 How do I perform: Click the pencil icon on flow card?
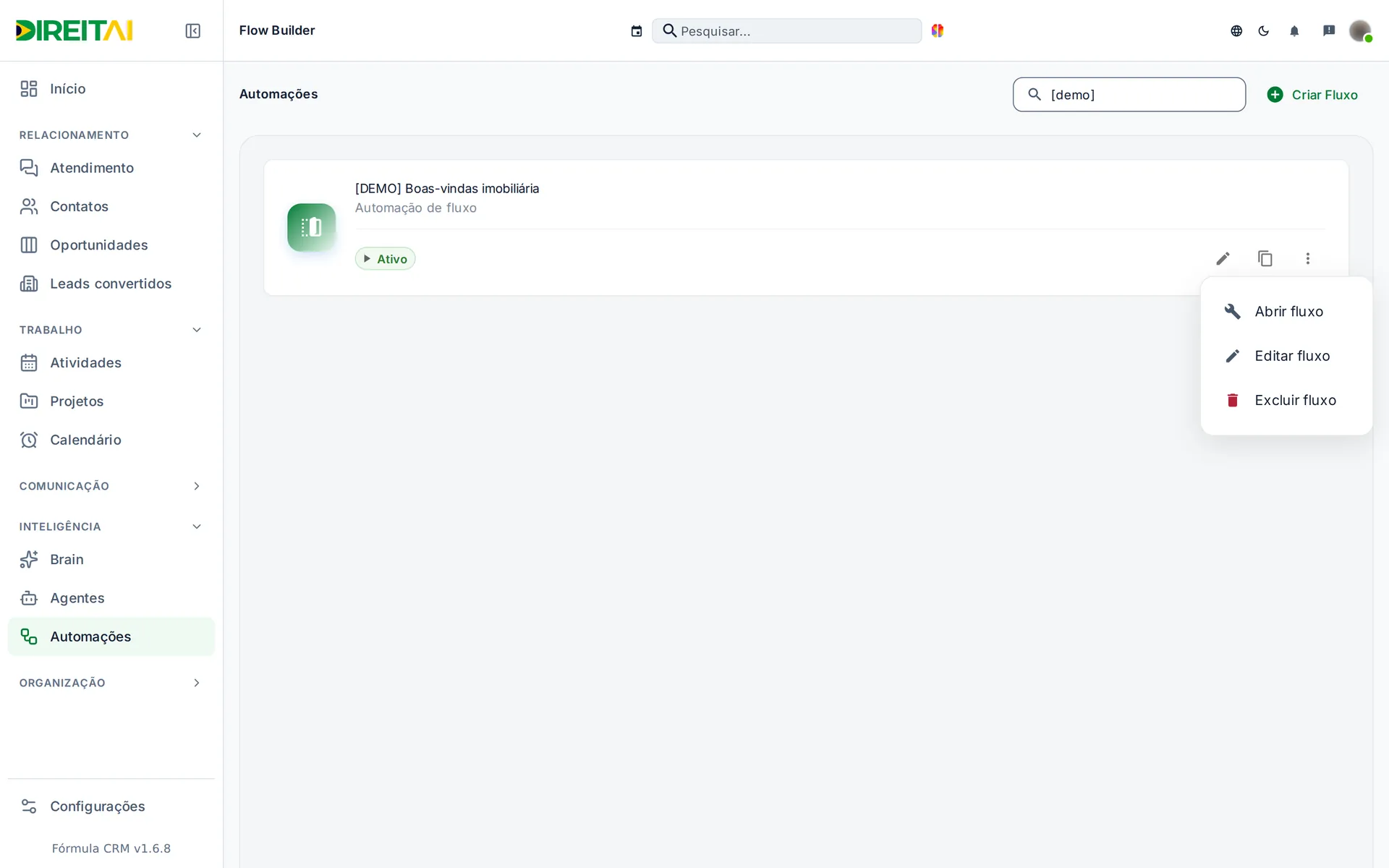(x=1223, y=258)
